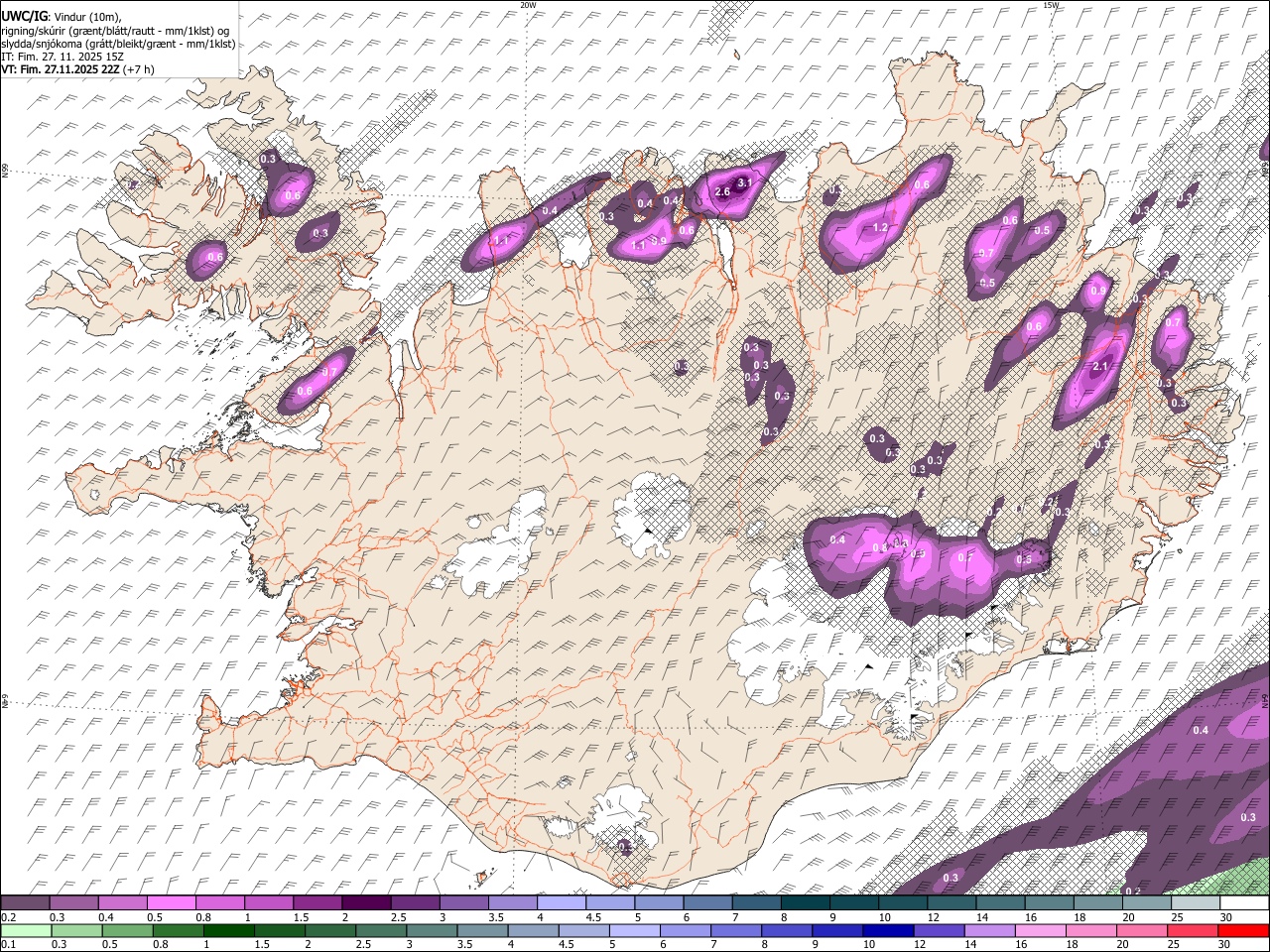Select the navy lower legend swatch labeled 10
Screen dimensions: 1270x952
[x=888, y=931]
